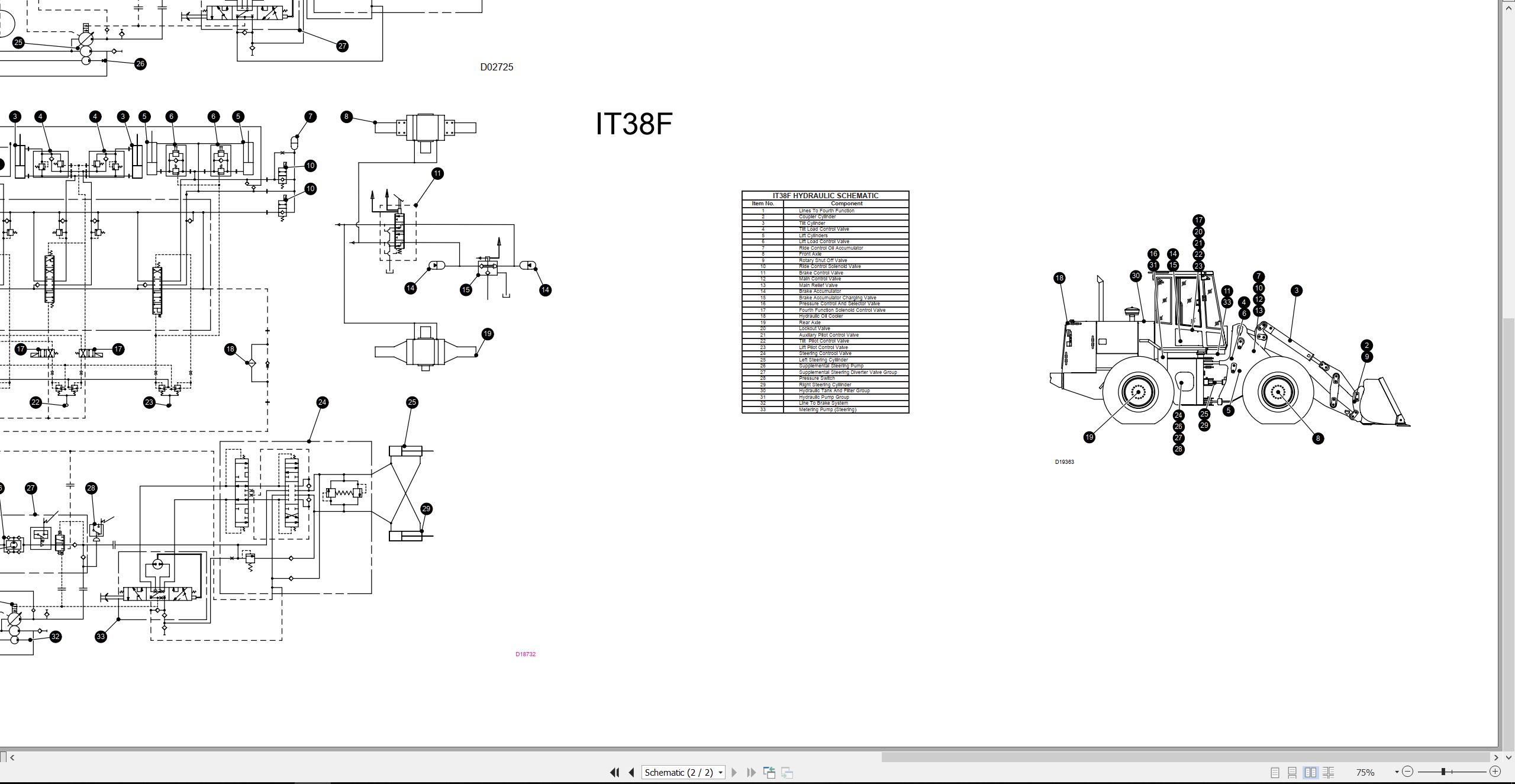The width and height of the screenshot is (1515, 784).
Task: Click callout 9 near the loader bucket
Action: point(1366,357)
